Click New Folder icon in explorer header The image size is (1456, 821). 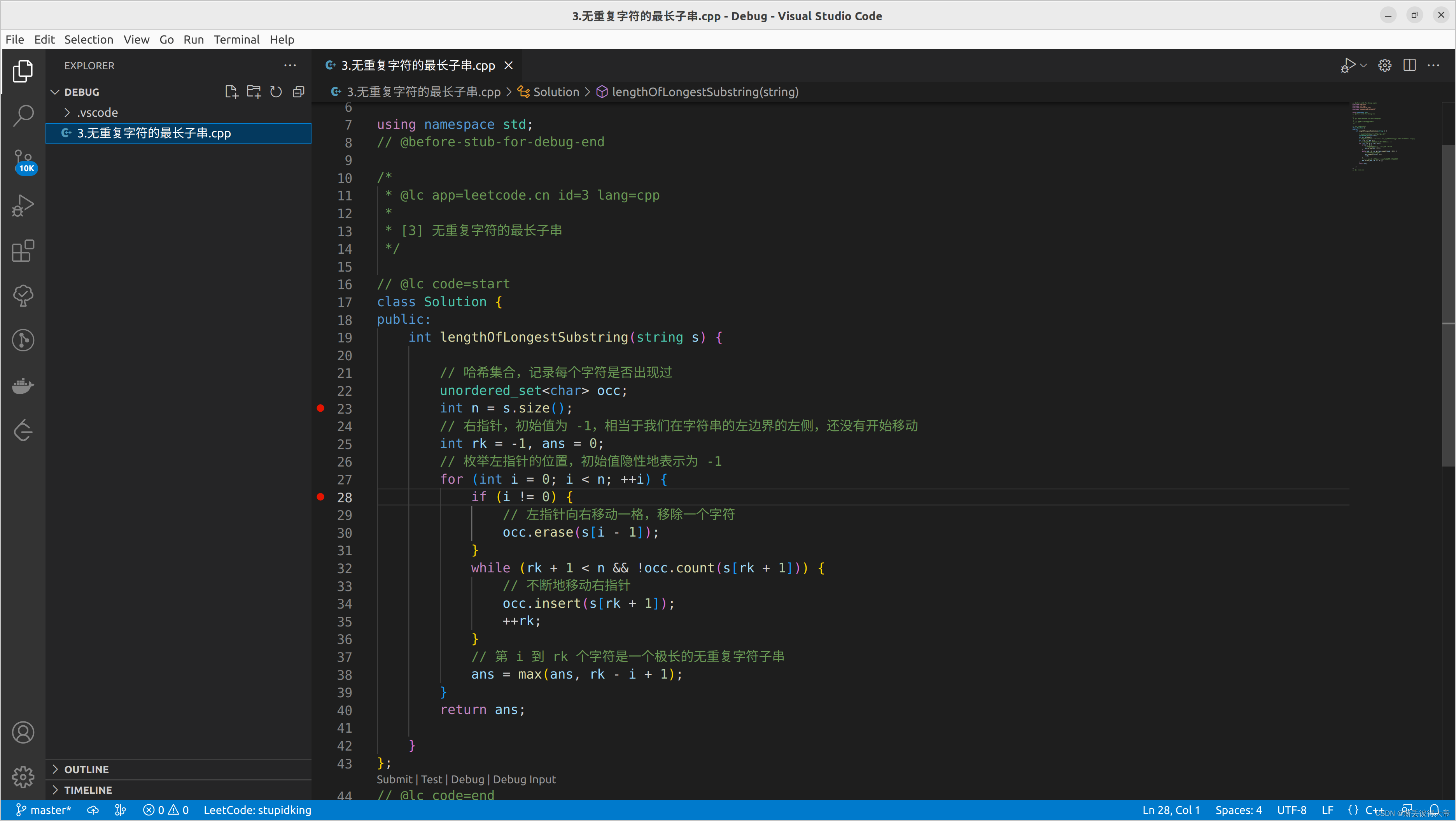pyautogui.click(x=254, y=91)
